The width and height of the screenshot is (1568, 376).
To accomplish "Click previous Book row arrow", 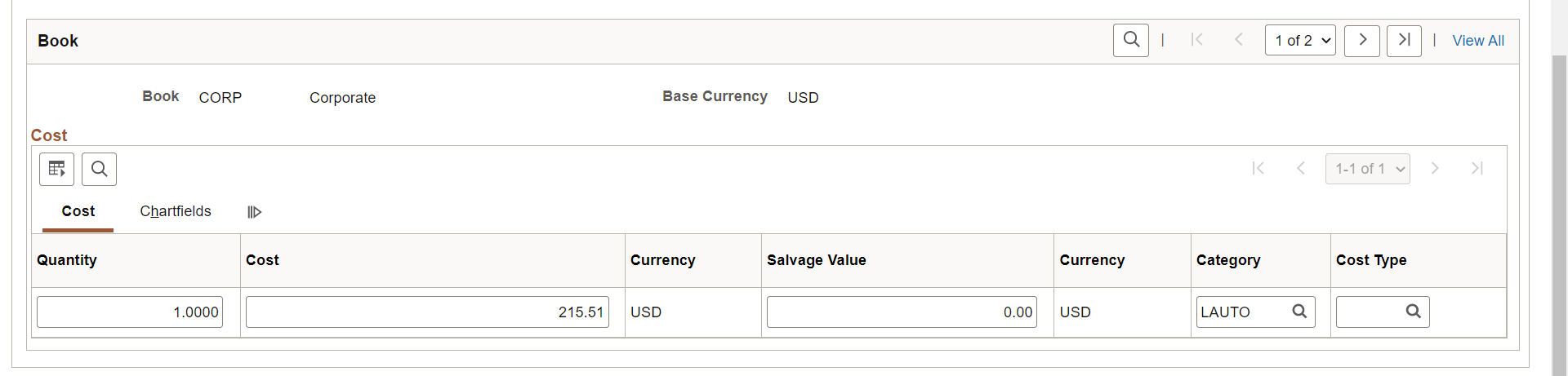I will click(1238, 40).
